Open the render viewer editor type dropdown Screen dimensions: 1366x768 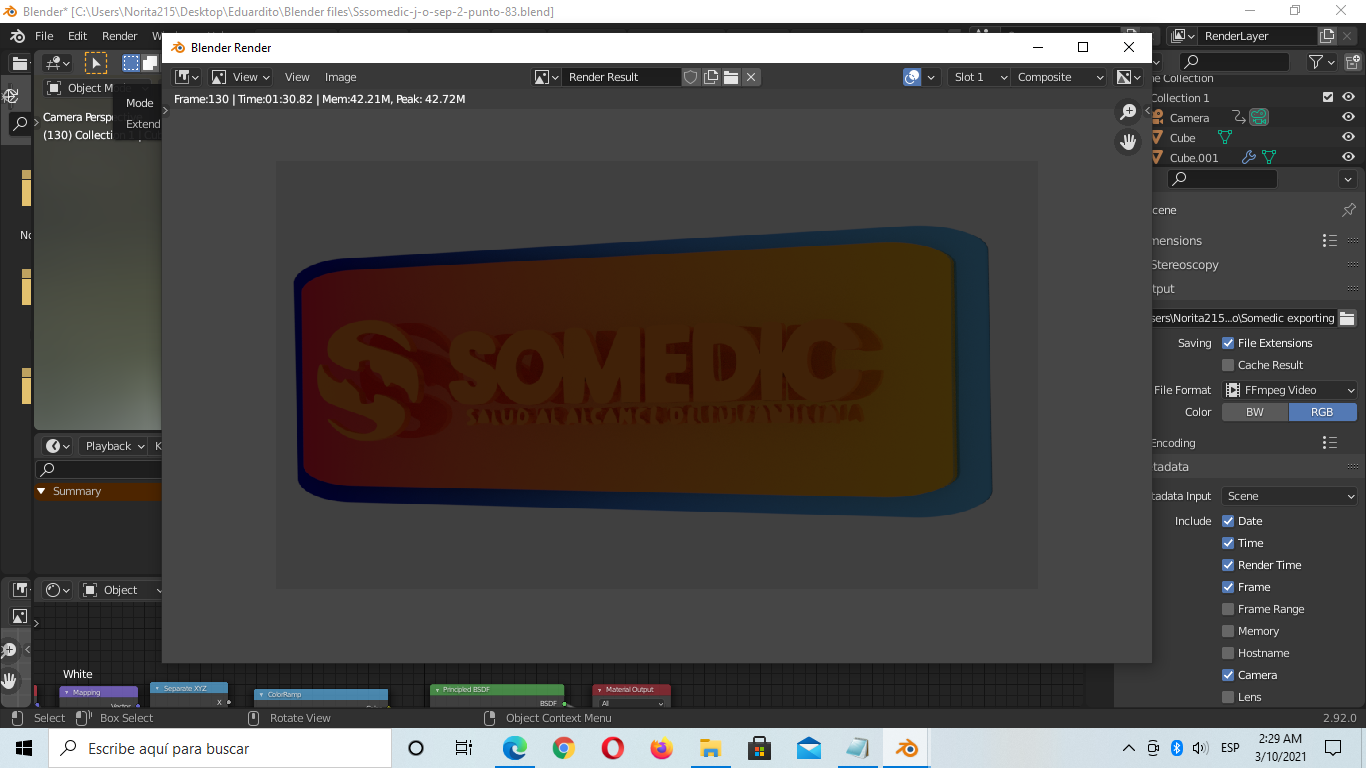click(187, 77)
